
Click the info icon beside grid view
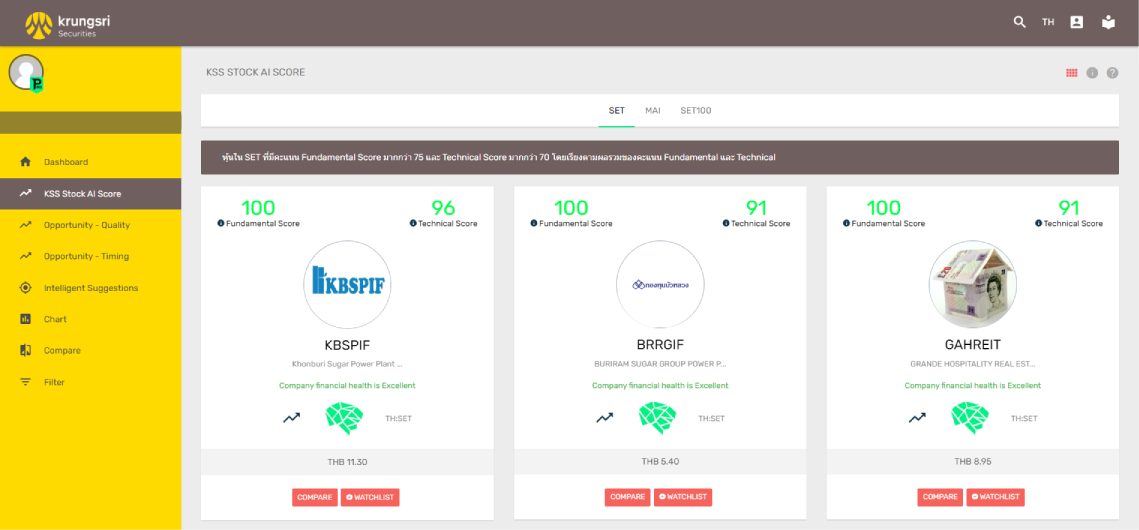click(x=1092, y=73)
